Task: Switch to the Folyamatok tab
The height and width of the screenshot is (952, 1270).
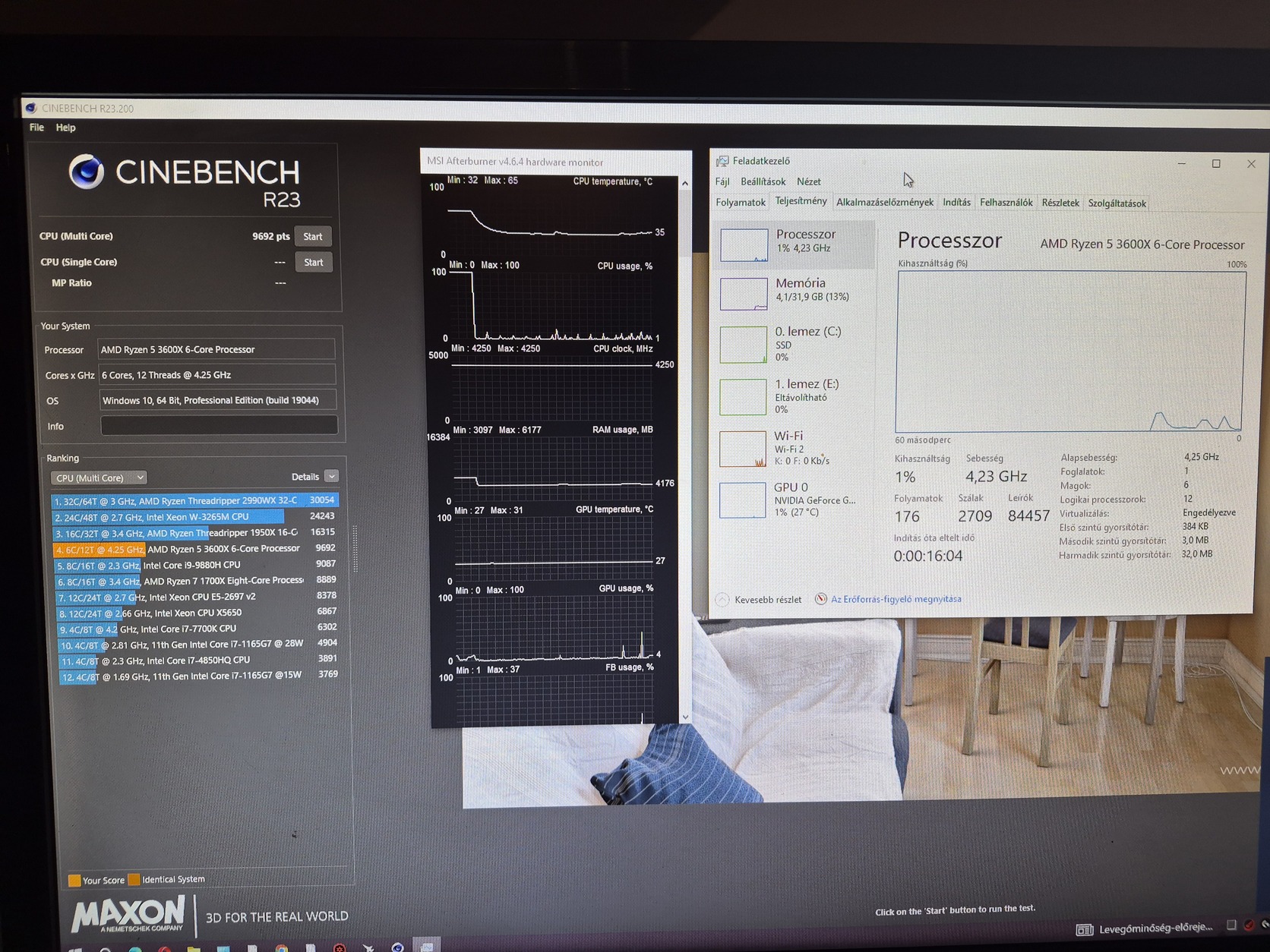Action: tap(741, 203)
